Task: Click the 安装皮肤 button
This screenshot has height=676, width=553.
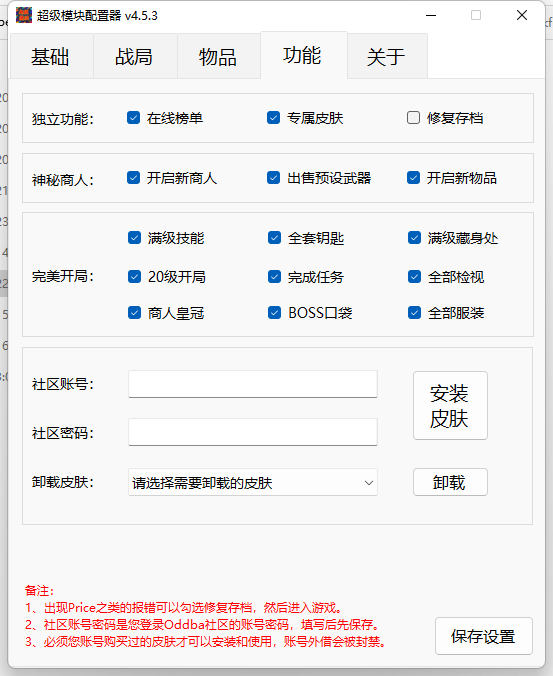Action: [x=450, y=406]
